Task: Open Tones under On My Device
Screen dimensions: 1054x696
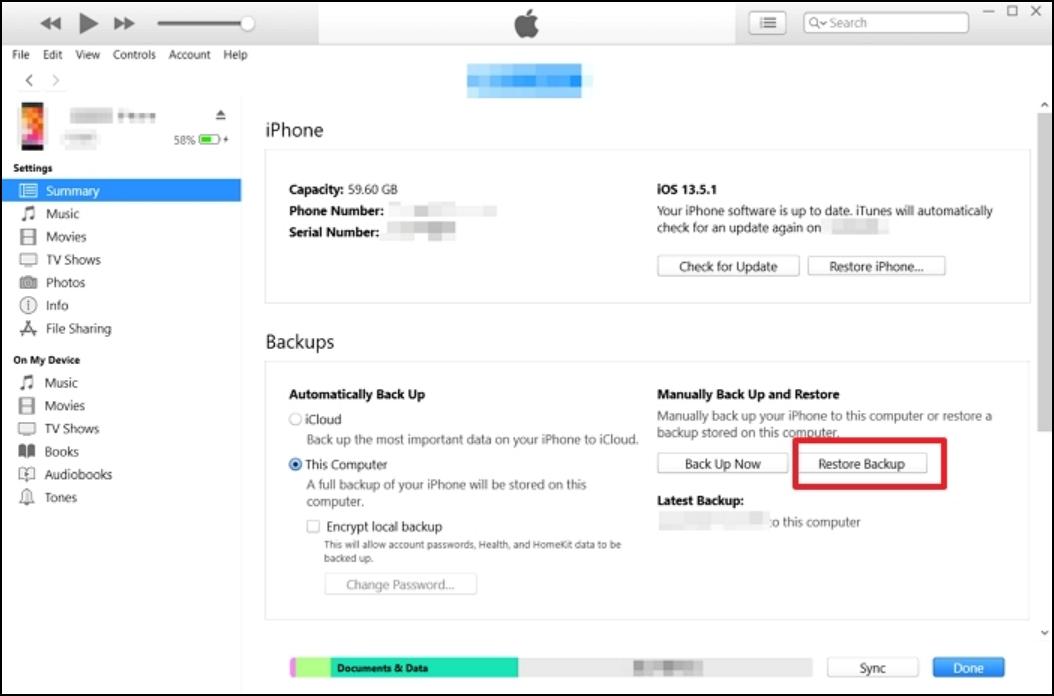Action: (60, 498)
